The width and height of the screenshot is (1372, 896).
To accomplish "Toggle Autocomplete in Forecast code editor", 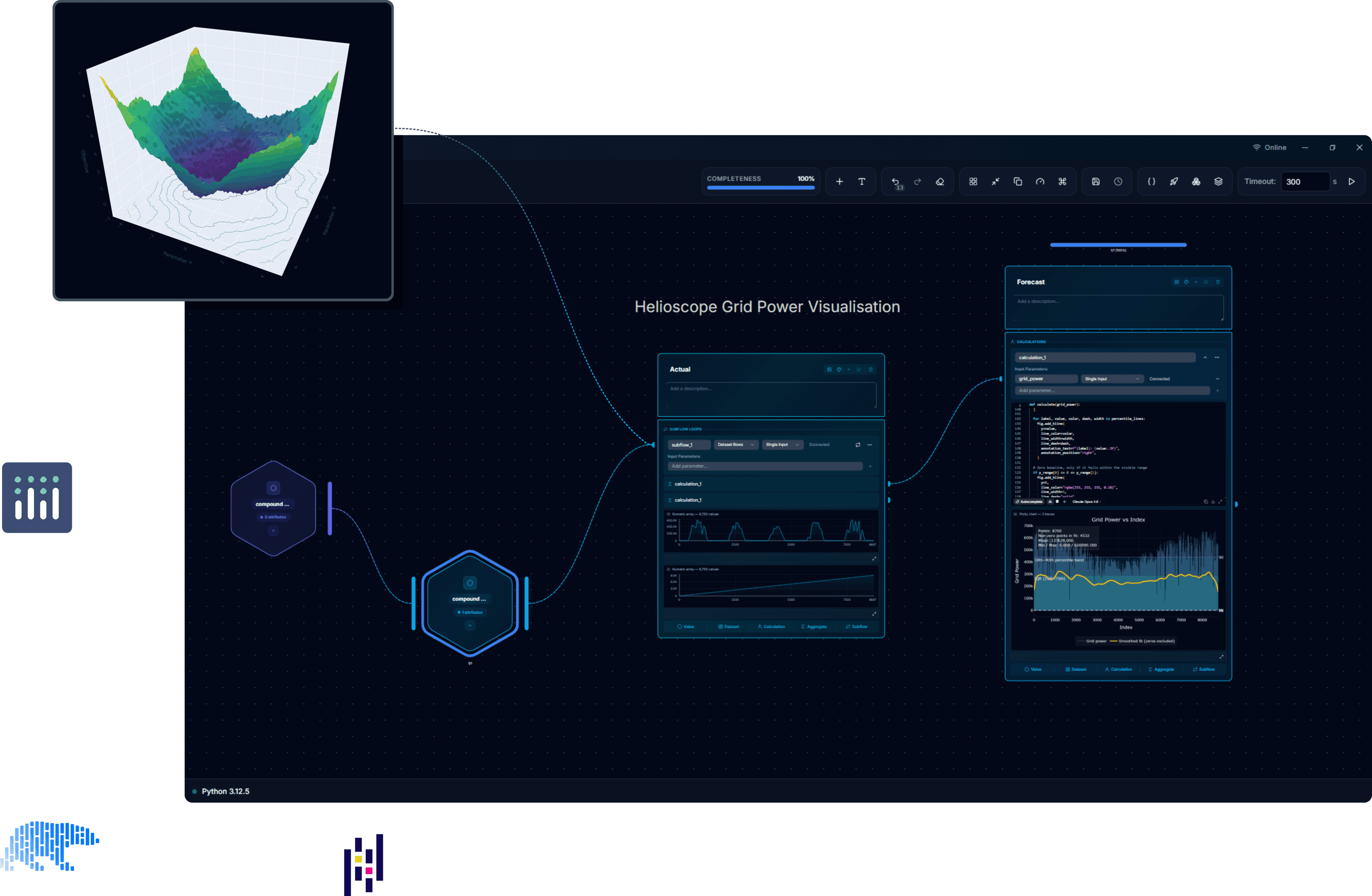I will coord(1029,502).
